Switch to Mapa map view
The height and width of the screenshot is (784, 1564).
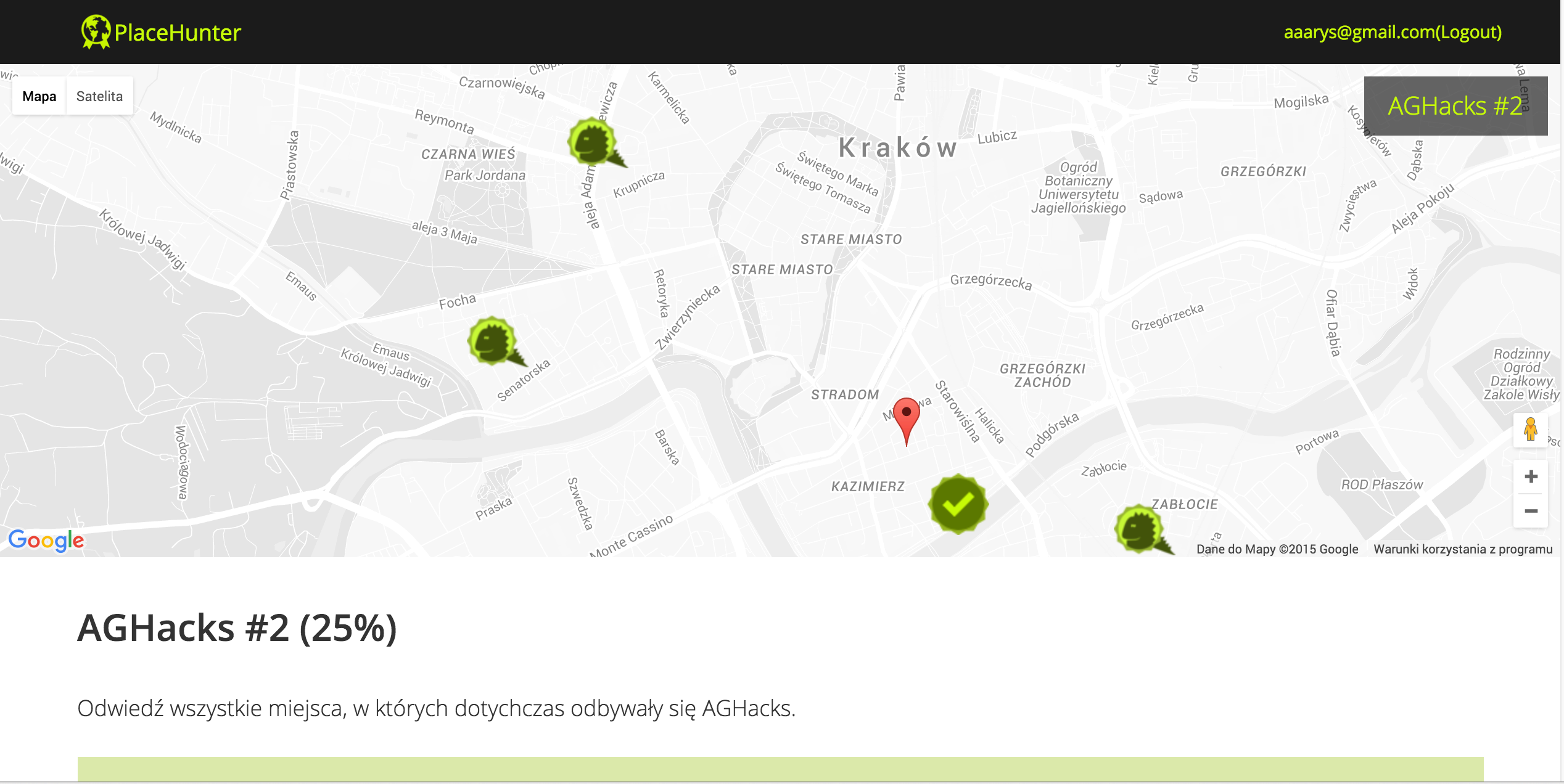click(x=39, y=96)
